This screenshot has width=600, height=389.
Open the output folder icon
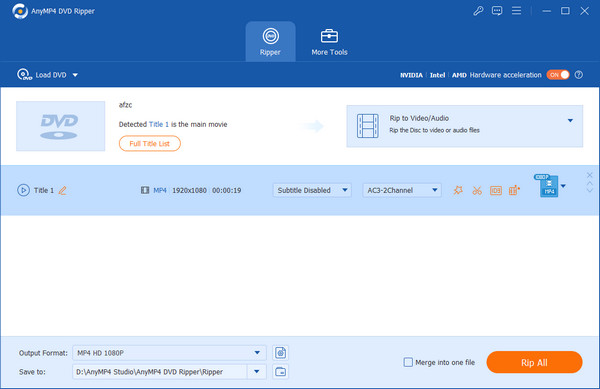pyautogui.click(x=280, y=371)
